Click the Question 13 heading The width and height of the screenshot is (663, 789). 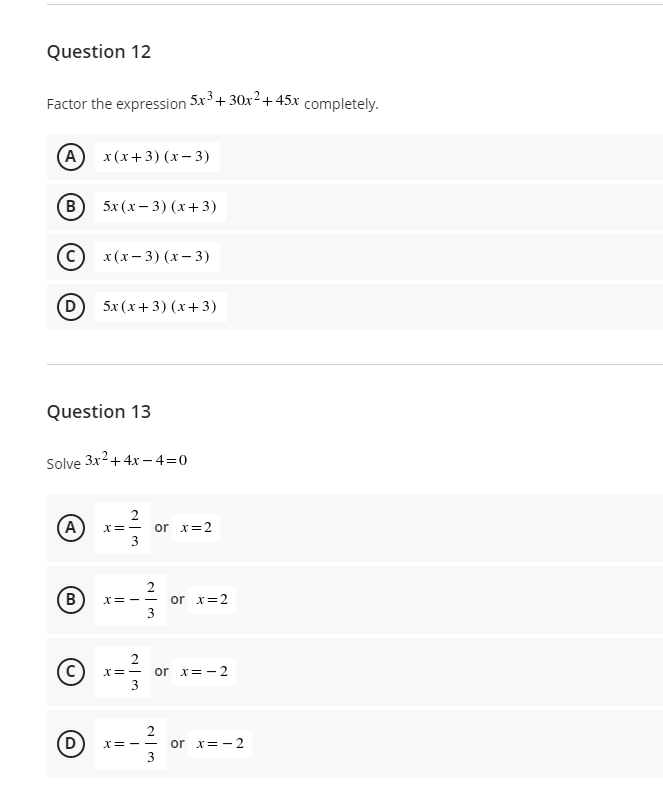(x=99, y=412)
